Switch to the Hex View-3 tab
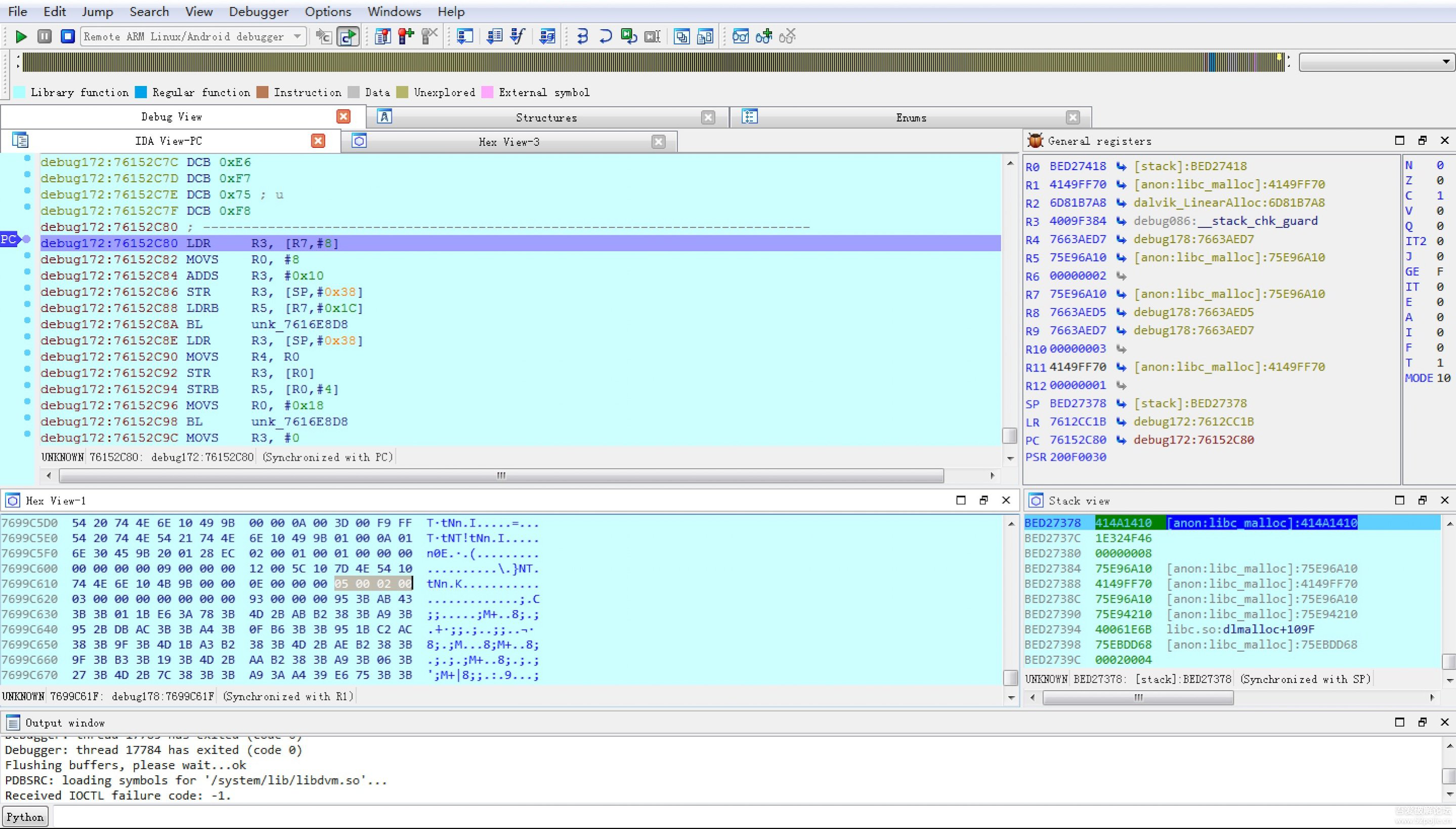This screenshot has height=829, width=1456. tap(508, 142)
